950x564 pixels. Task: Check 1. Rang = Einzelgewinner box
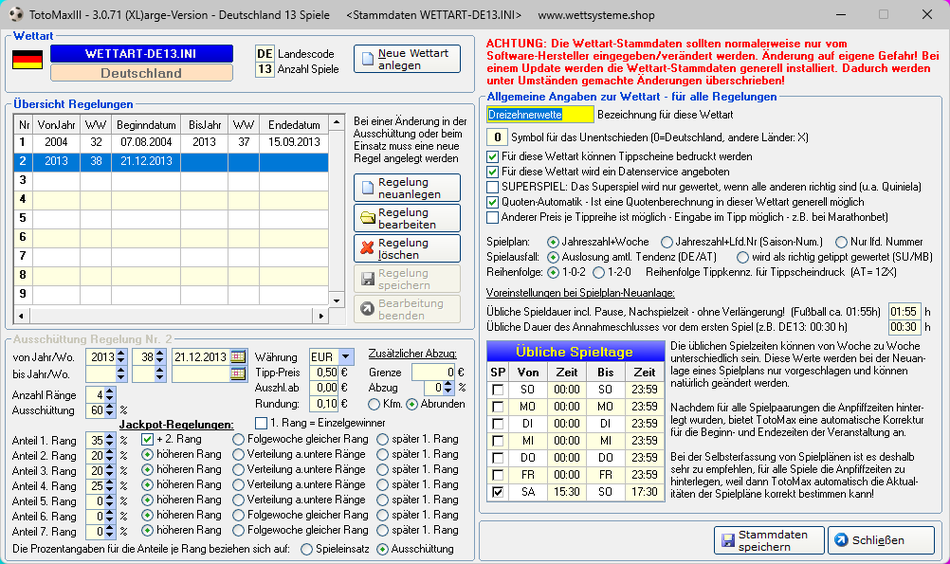pyautogui.click(x=261, y=423)
